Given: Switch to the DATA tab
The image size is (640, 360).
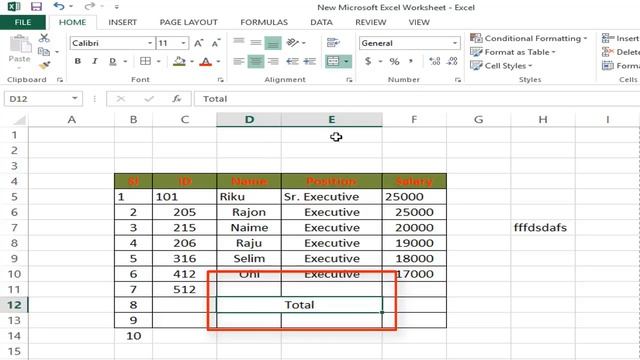Looking at the screenshot, I should [x=321, y=22].
